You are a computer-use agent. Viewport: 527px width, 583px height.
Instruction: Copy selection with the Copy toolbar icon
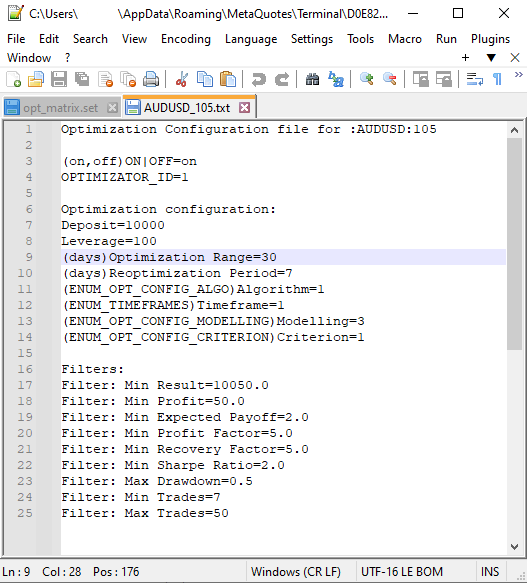pyautogui.click(x=205, y=79)
